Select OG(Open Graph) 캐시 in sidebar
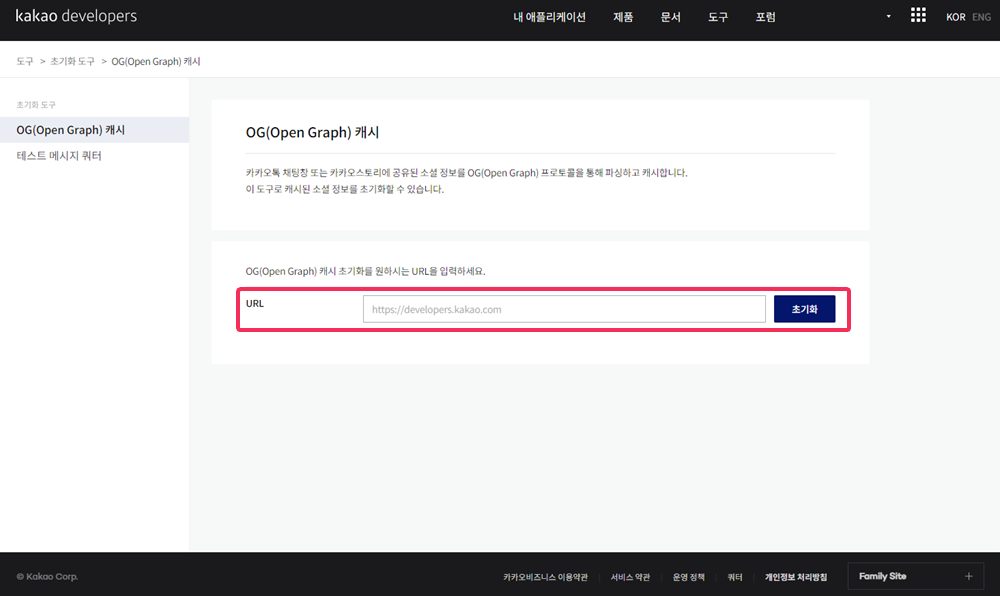 pyautogui.click(x=94, y=129)
